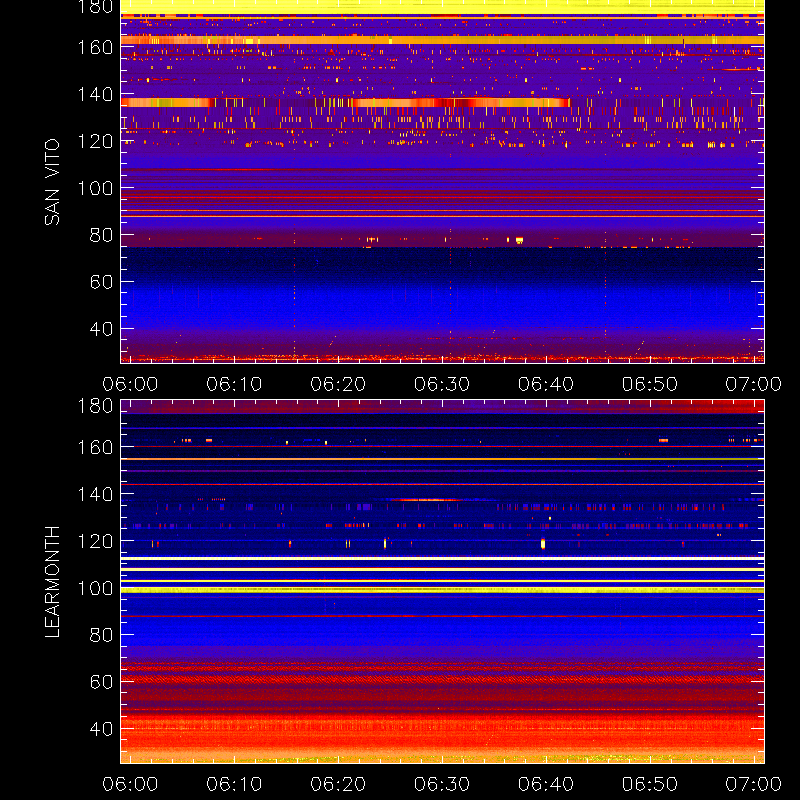The height and width of the screenshot is (800, 800).
Task: Click 06:30 time label below San Vito plot
Action: pos(442,384)
